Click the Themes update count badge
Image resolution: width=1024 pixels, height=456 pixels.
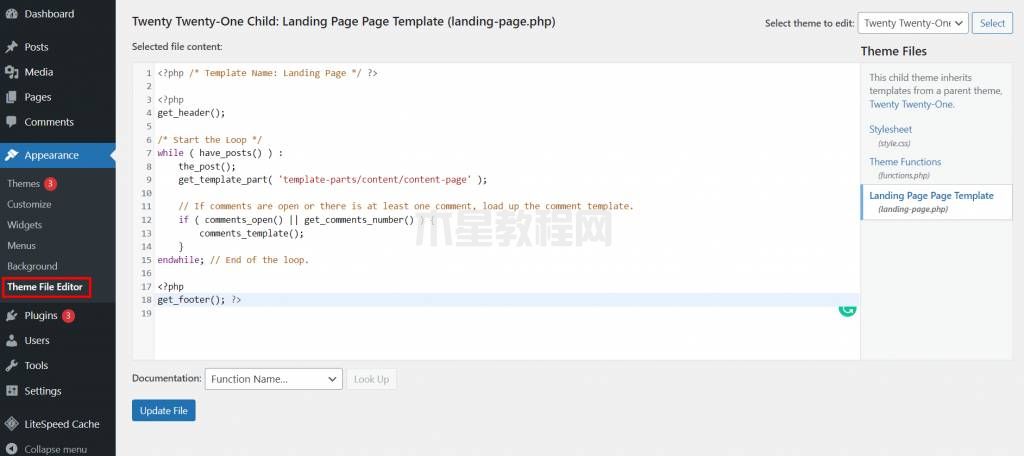click(50, 184)
